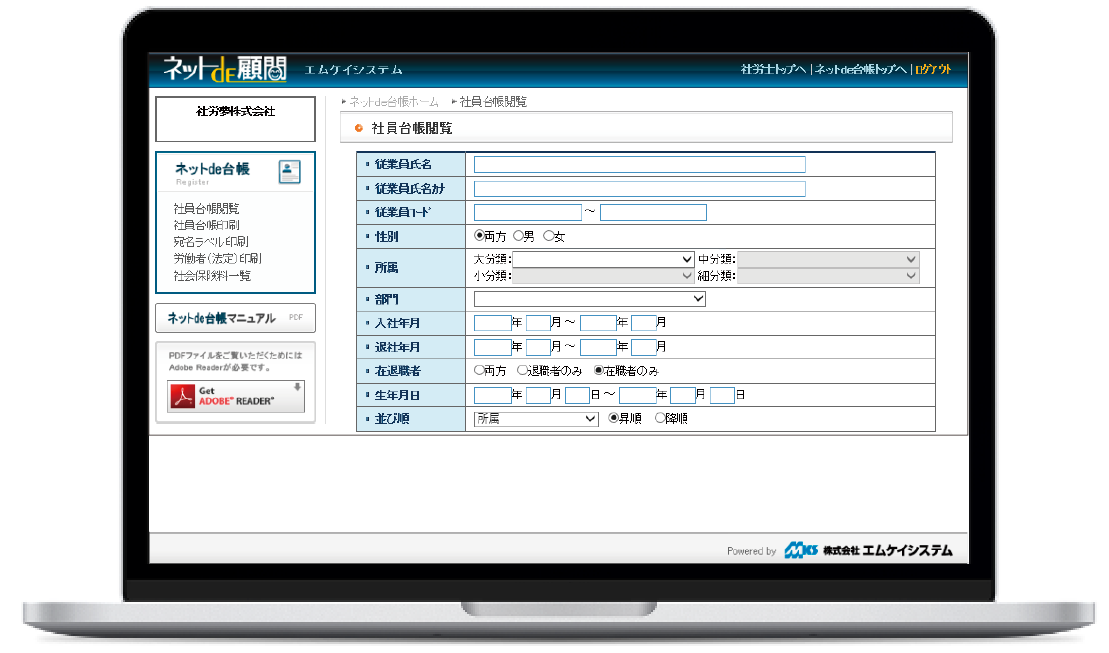Open the 大分類 dropdown

click(x=603, y=260)
